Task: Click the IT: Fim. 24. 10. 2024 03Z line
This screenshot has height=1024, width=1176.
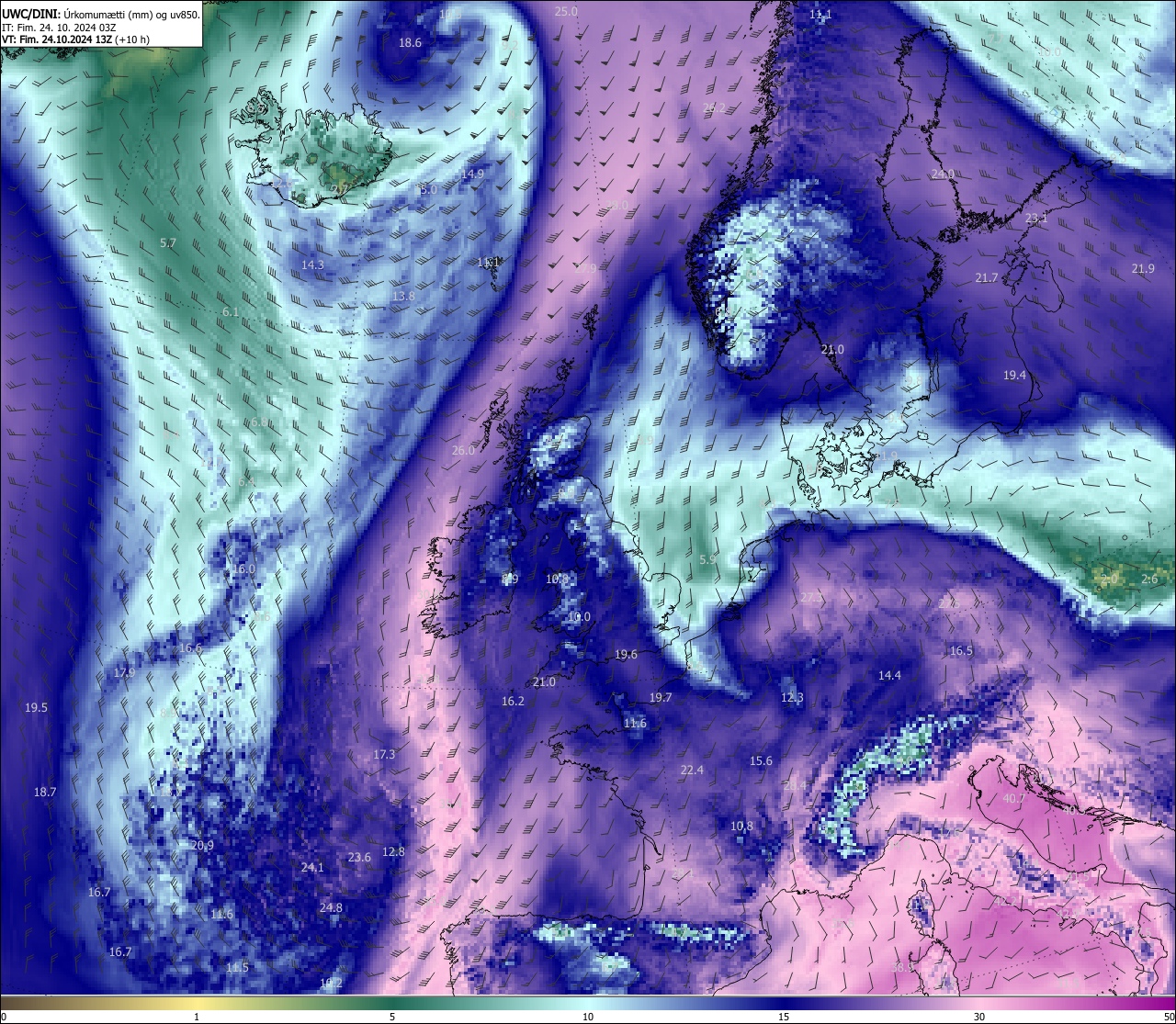Action: [59, 28]
